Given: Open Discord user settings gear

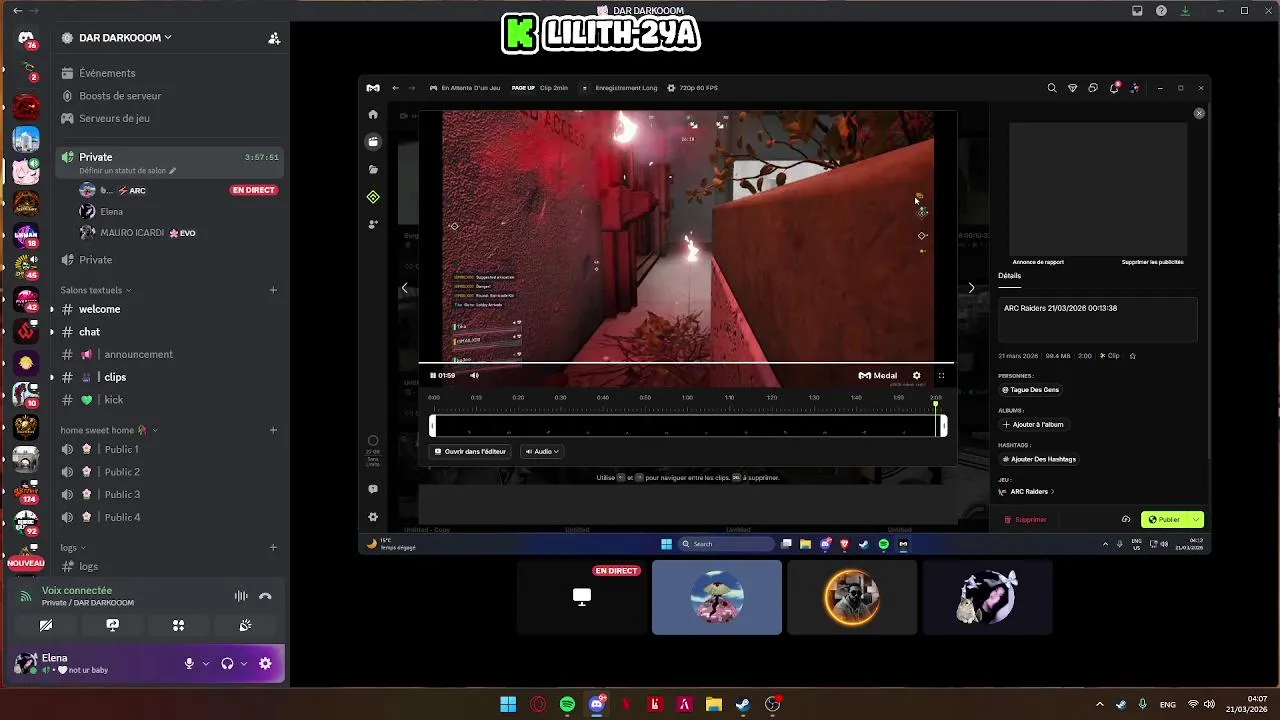Looking at the screenshot, I should point(265,663).
